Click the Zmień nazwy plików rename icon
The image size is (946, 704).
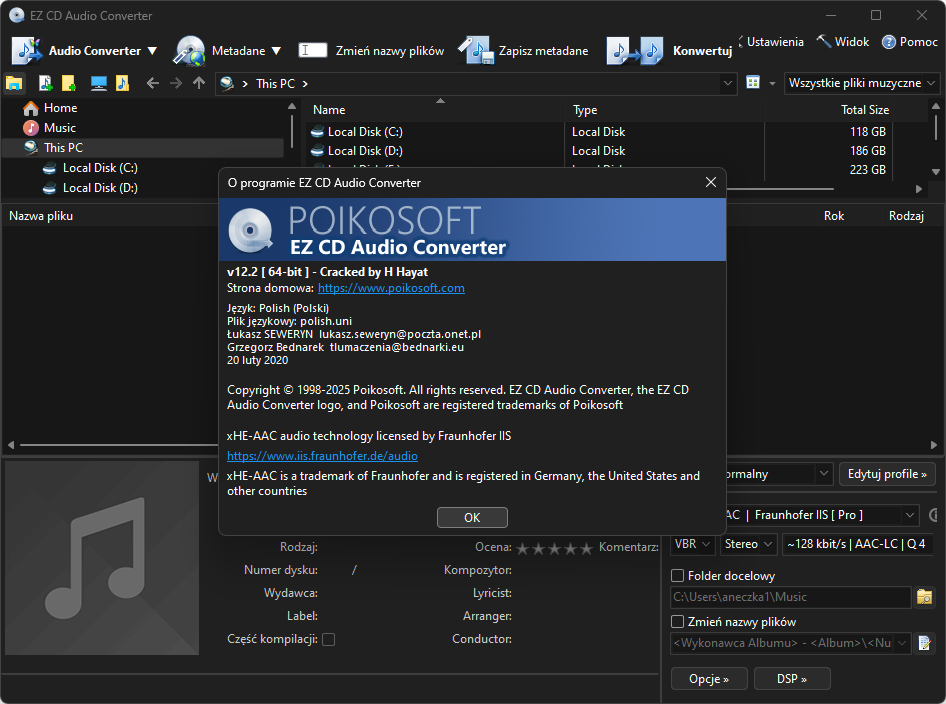pyautogui.click(x=313, y=51)
